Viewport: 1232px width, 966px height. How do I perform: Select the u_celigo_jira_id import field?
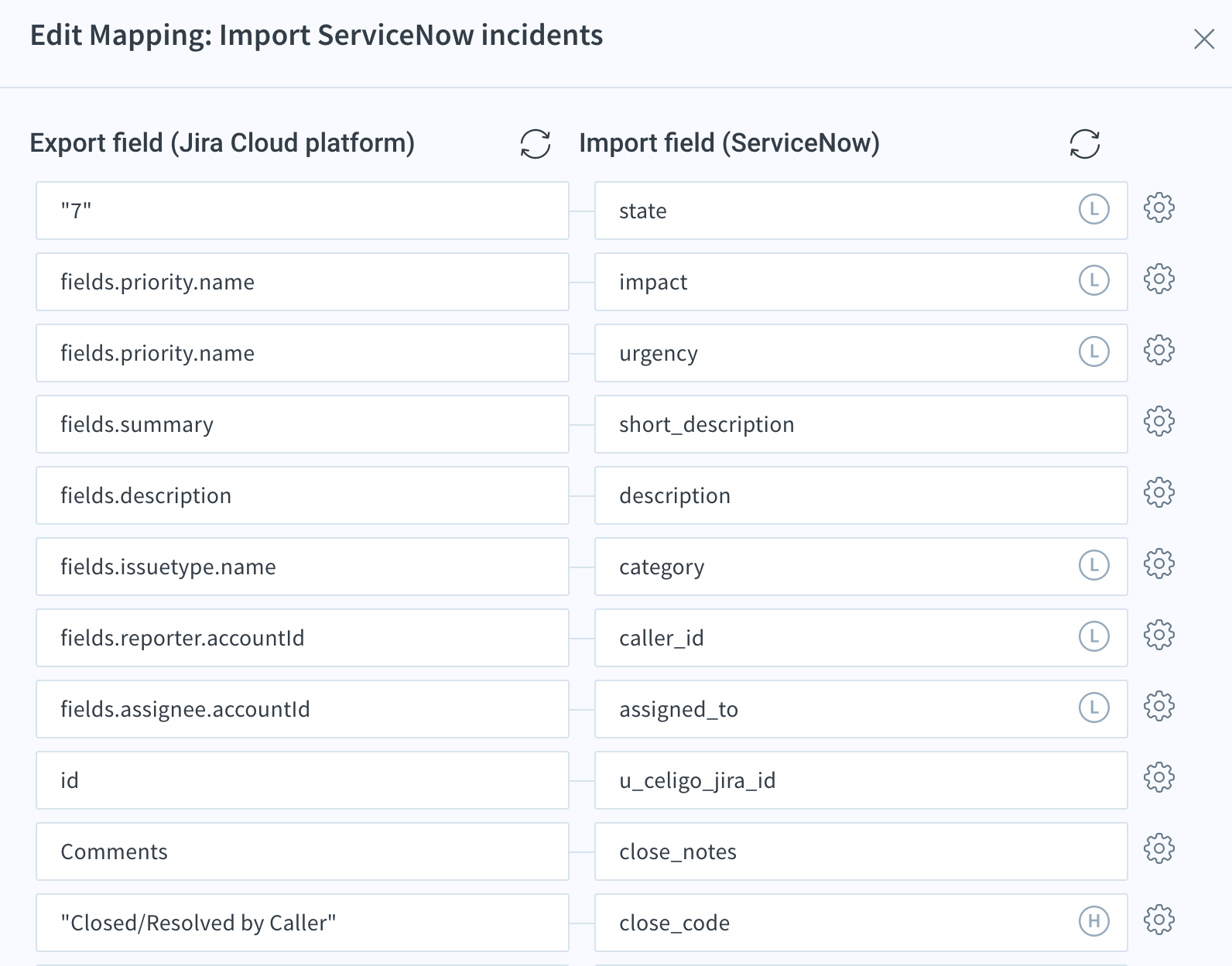[861, 780]
